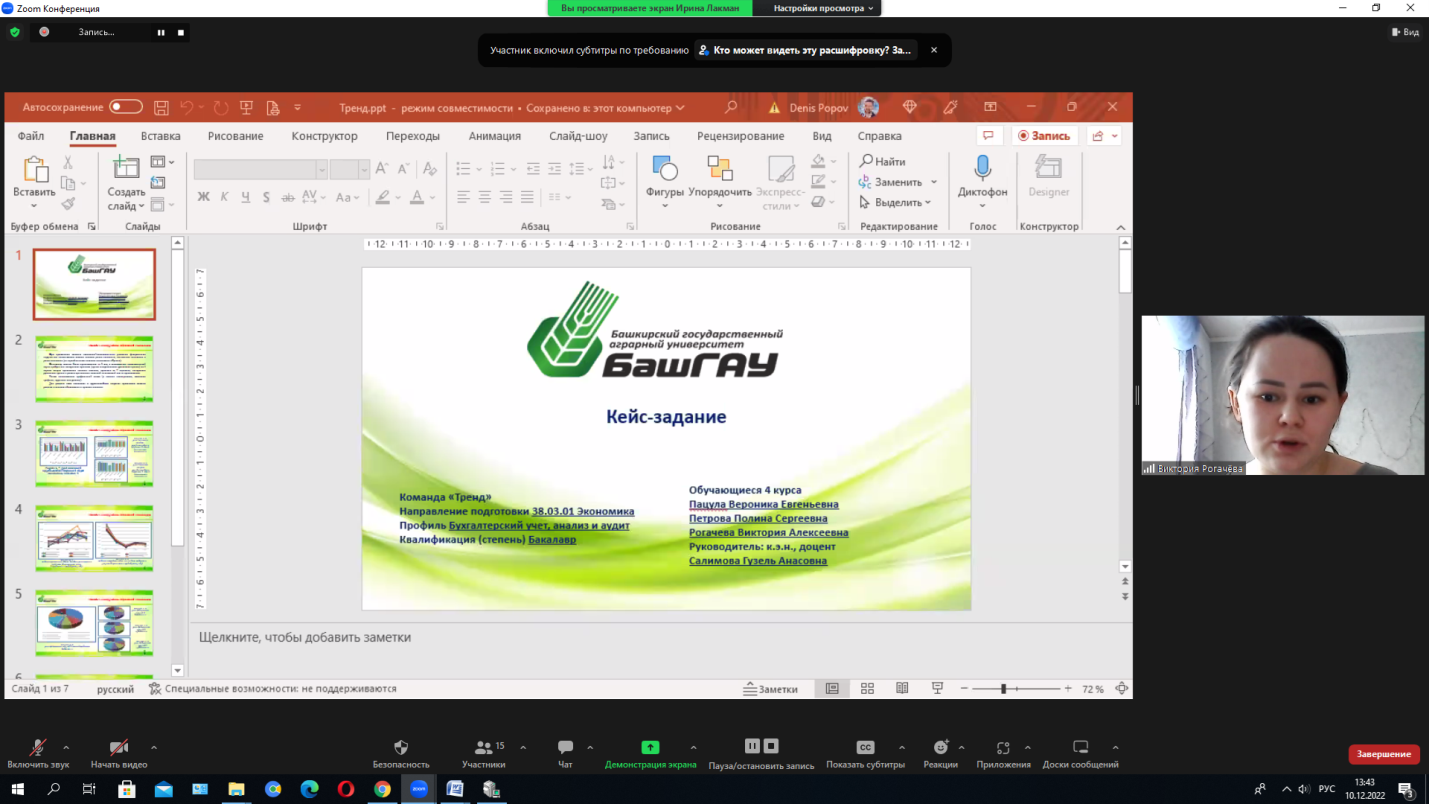Open the font size combo box
Screen dimensions: 1429x804
pos(350,169)
